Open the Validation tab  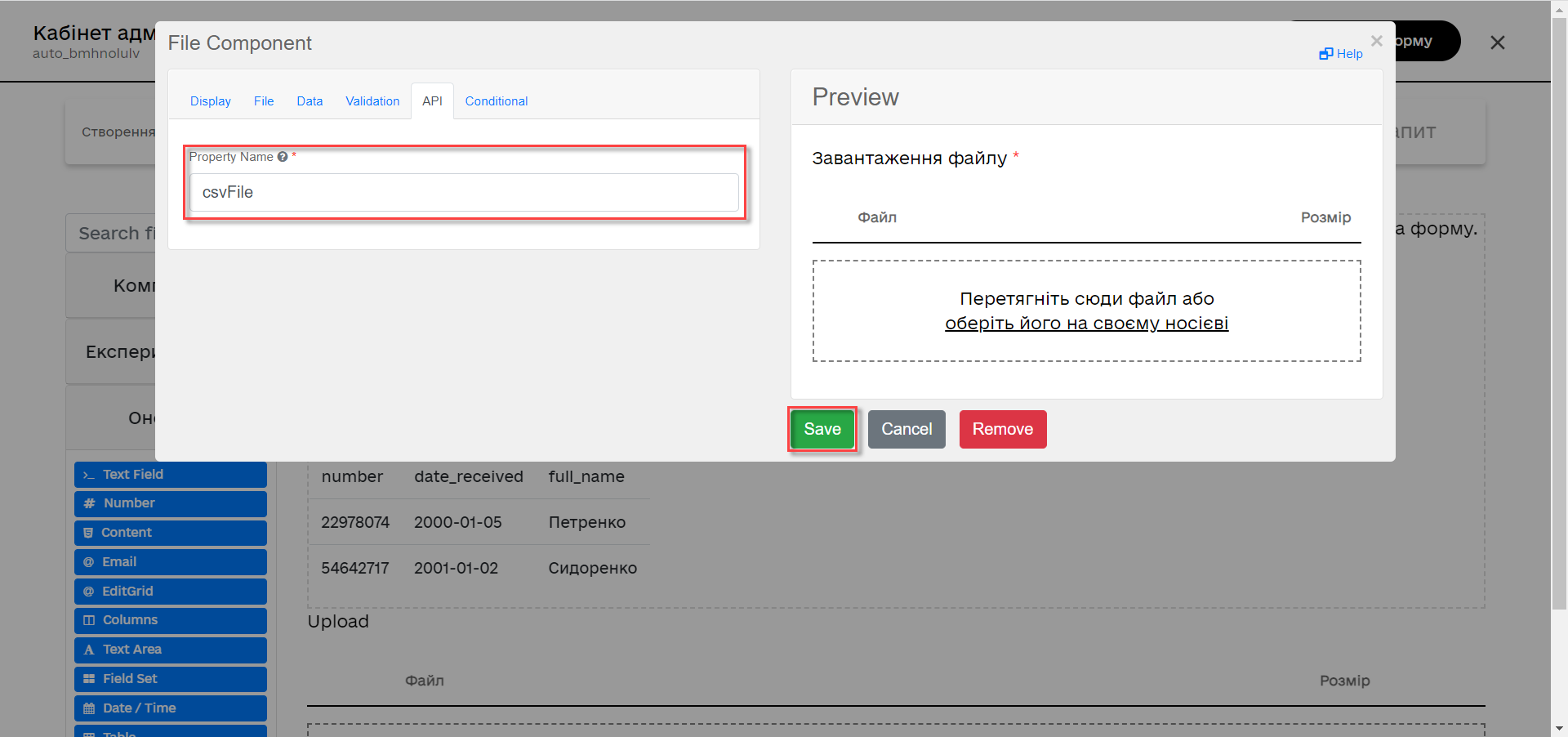pyautogui.click(x=372, y=101)
